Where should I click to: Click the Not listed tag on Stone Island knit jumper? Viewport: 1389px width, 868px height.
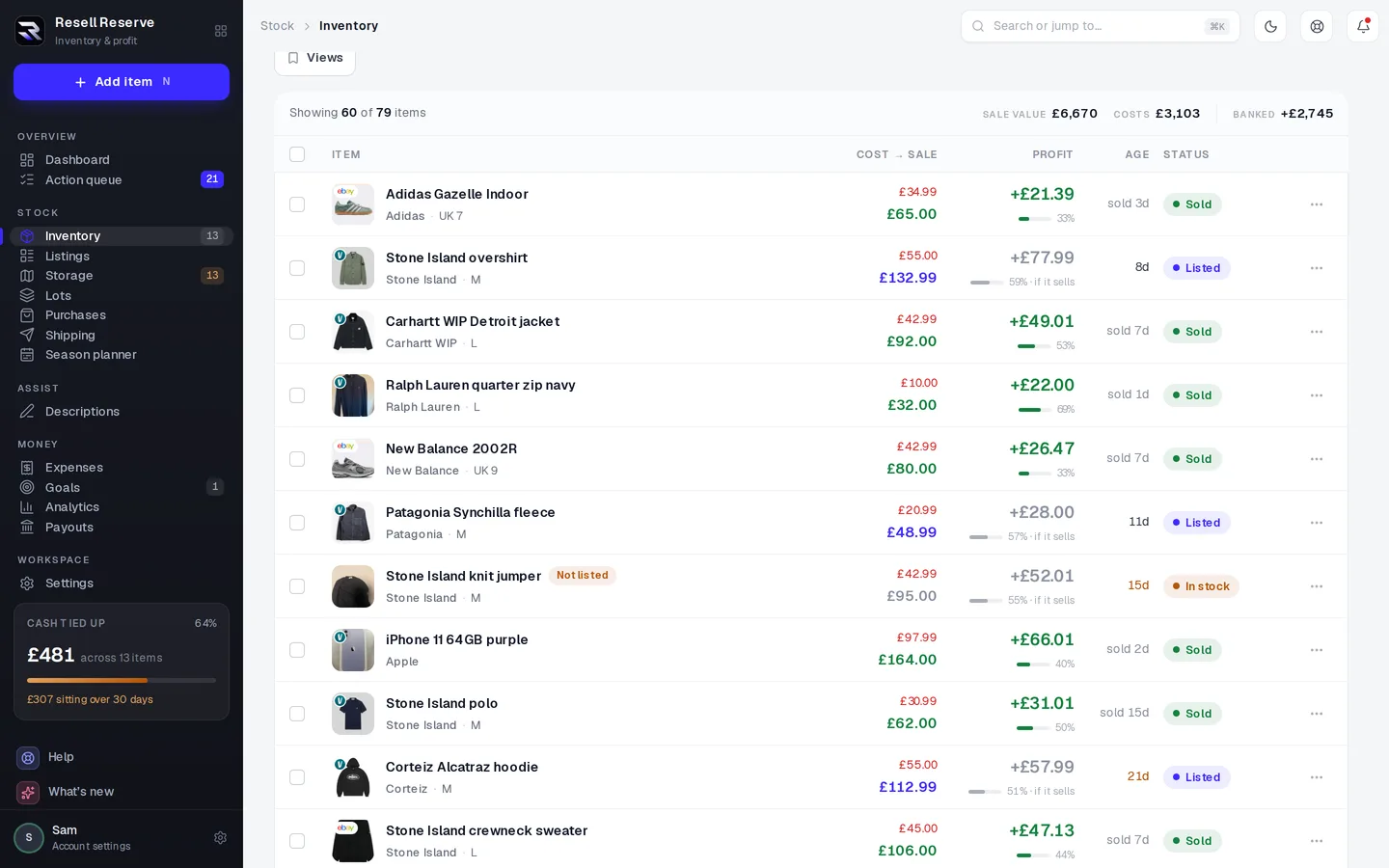583,576
